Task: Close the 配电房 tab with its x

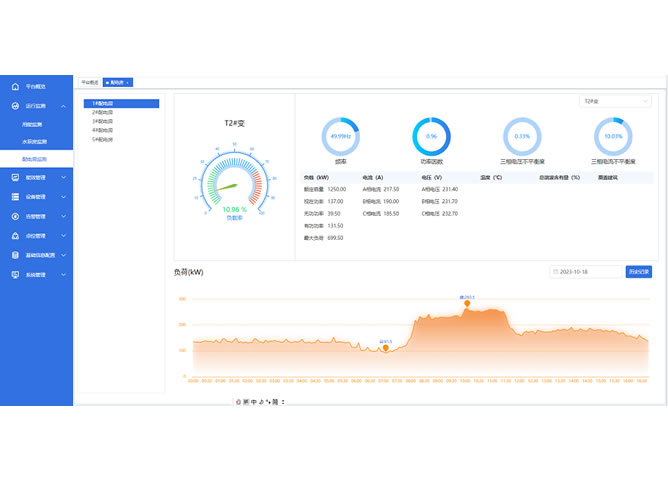Action: [x=128, y=82]
